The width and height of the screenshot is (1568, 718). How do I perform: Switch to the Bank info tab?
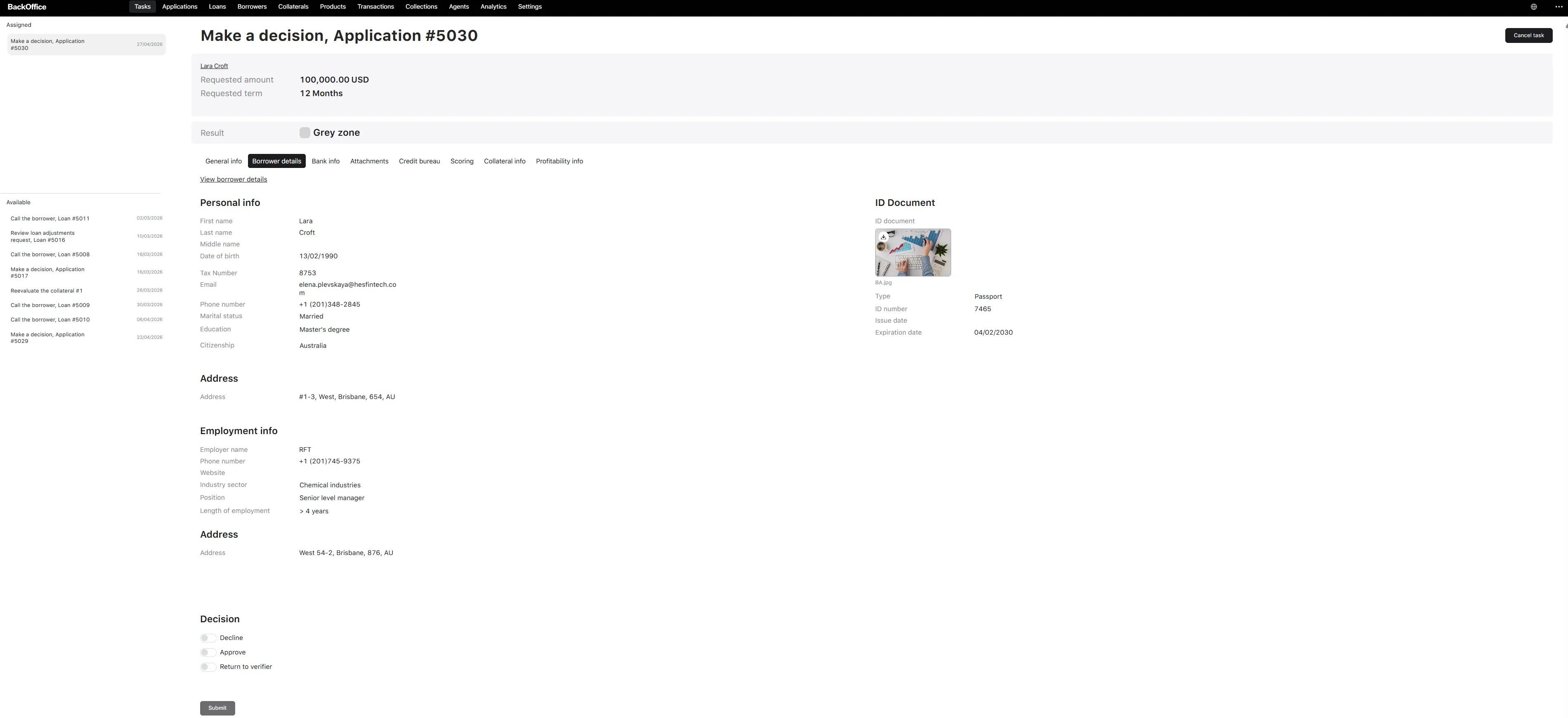(x=326, y=161)
